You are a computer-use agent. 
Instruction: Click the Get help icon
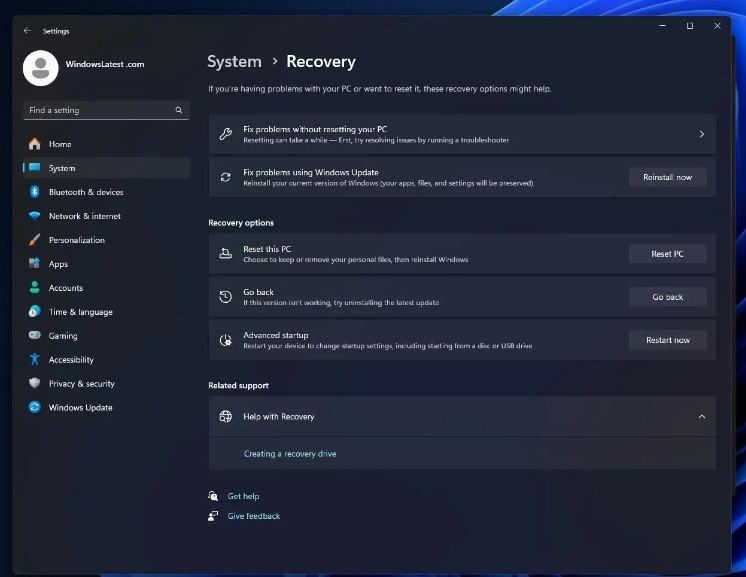tap(213, 496)
